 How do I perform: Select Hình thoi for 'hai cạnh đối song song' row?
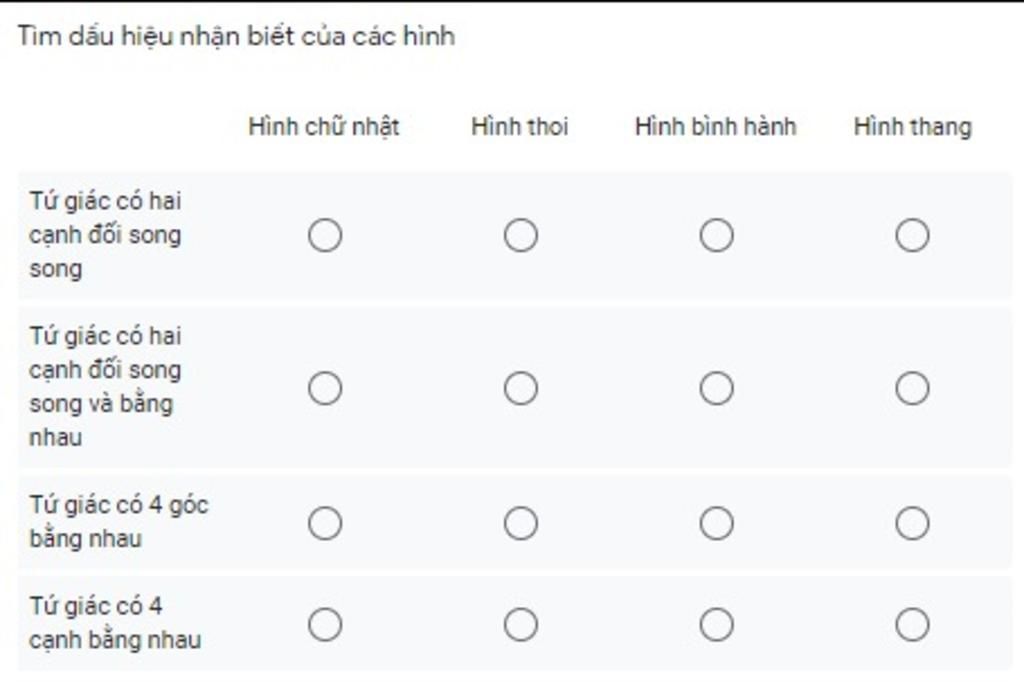tap(520, 235)
